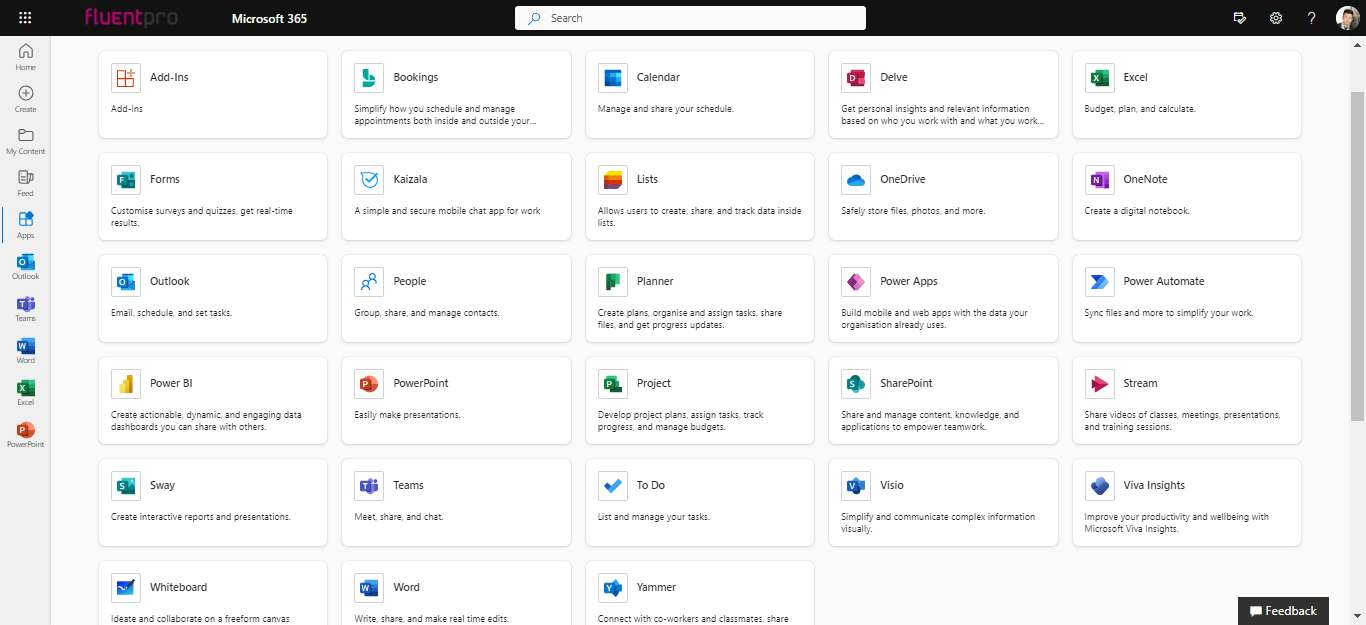The image size is (1366, 625).
Task: Open the Calendar app icon
Action: (612, 78)
